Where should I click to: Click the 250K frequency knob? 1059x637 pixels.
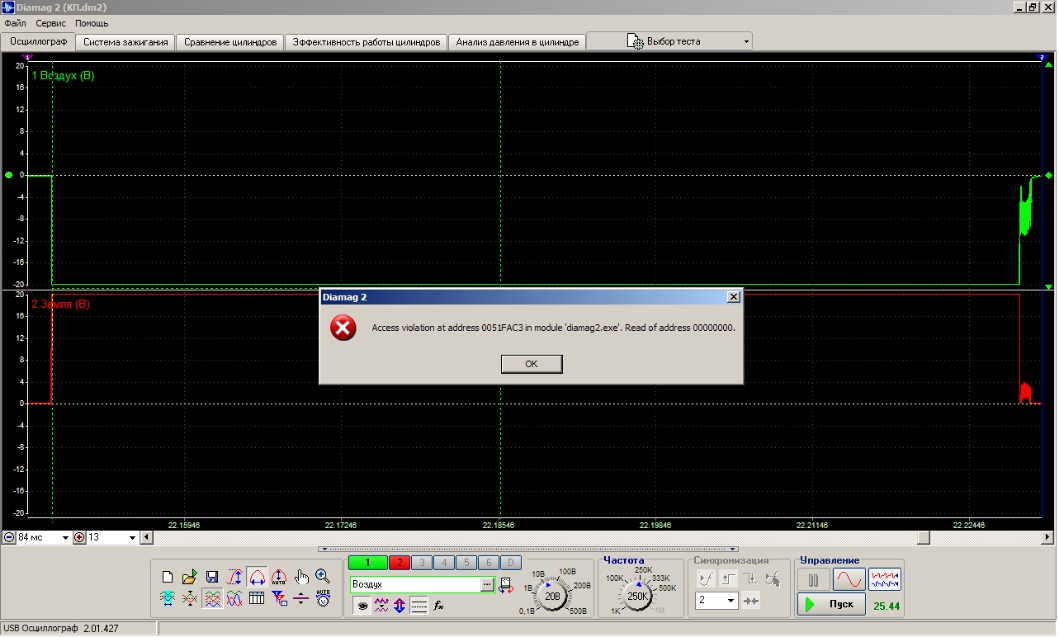(637, 596)
